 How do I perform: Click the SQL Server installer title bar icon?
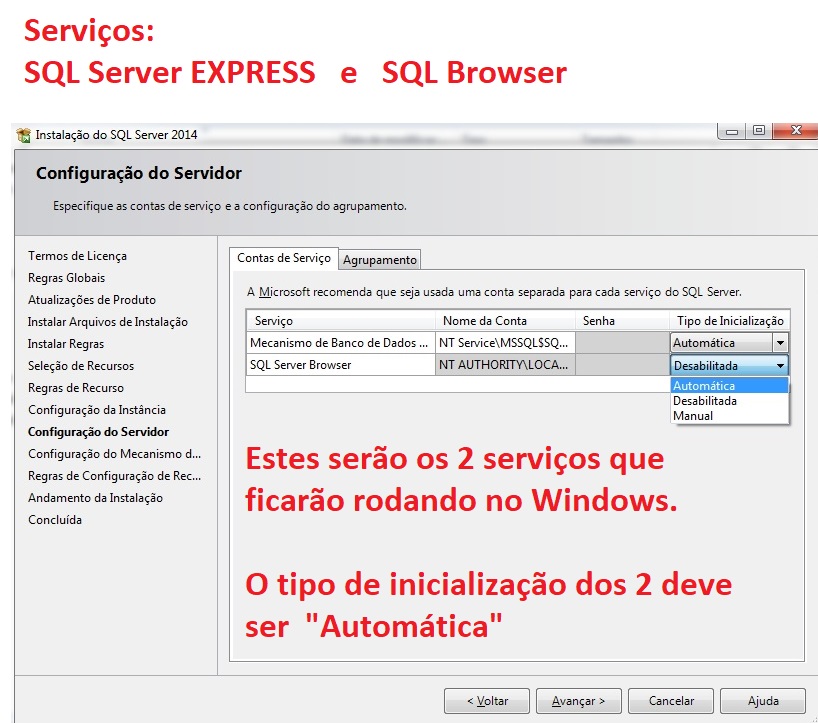coord(23,135)
